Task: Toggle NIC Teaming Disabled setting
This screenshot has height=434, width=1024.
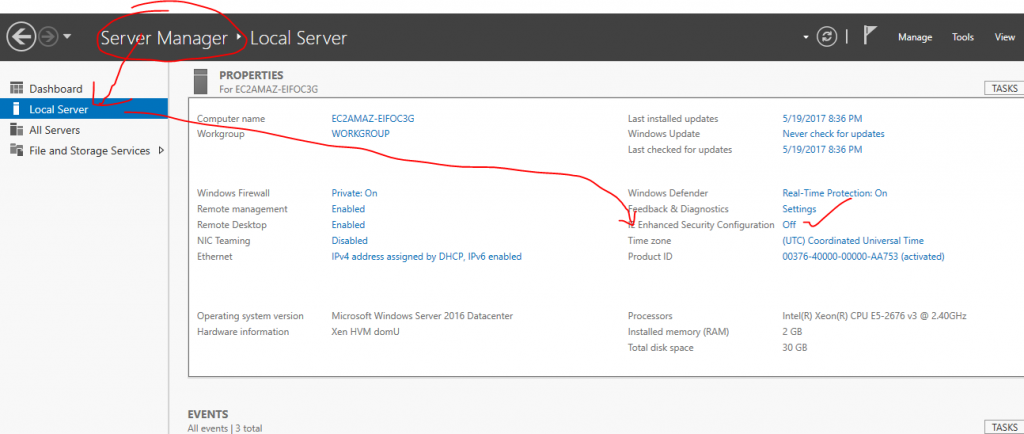Action: pos(349,241)
